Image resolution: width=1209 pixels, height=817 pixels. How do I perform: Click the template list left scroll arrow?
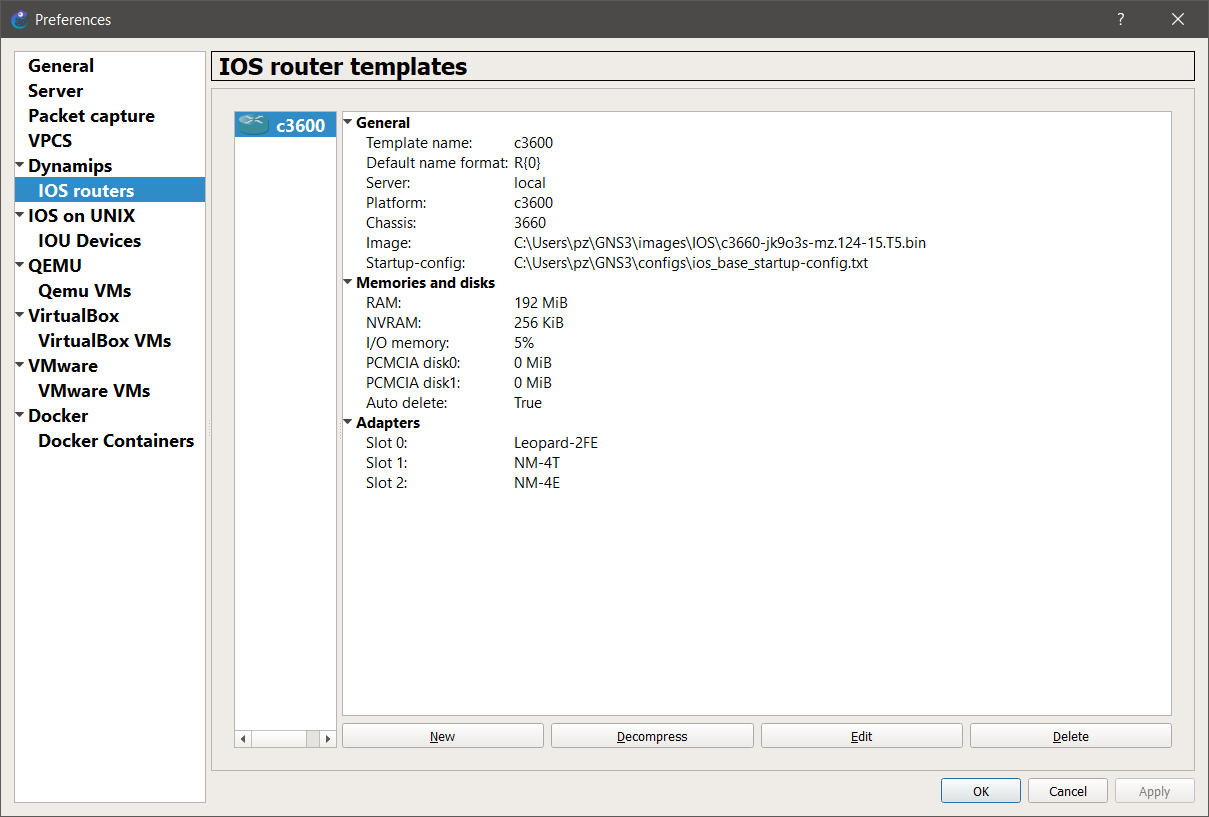[243, 739]
